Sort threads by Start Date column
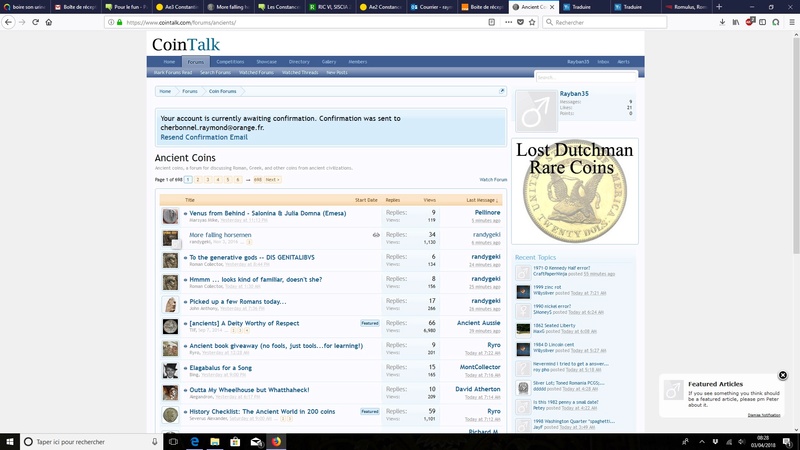Image resolution: width=800 pixels, height=450 pixels. pyautogui.click(x=366, y=200)
